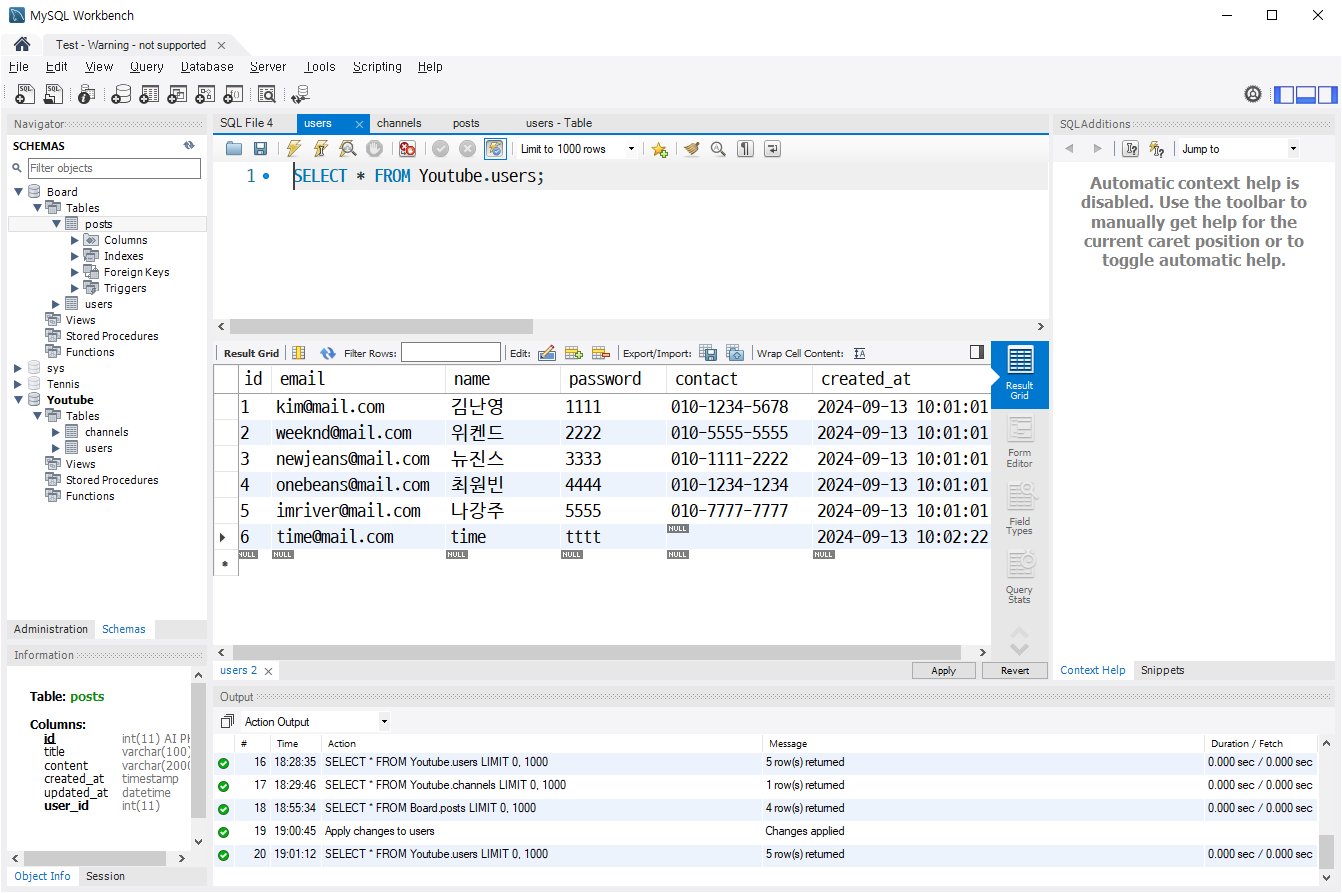Image resolution: width=1342 pixels, height=893 pixels.
Task: Create a new stored procedure icon
Action: pyautogui.click(x=205, y=94)
